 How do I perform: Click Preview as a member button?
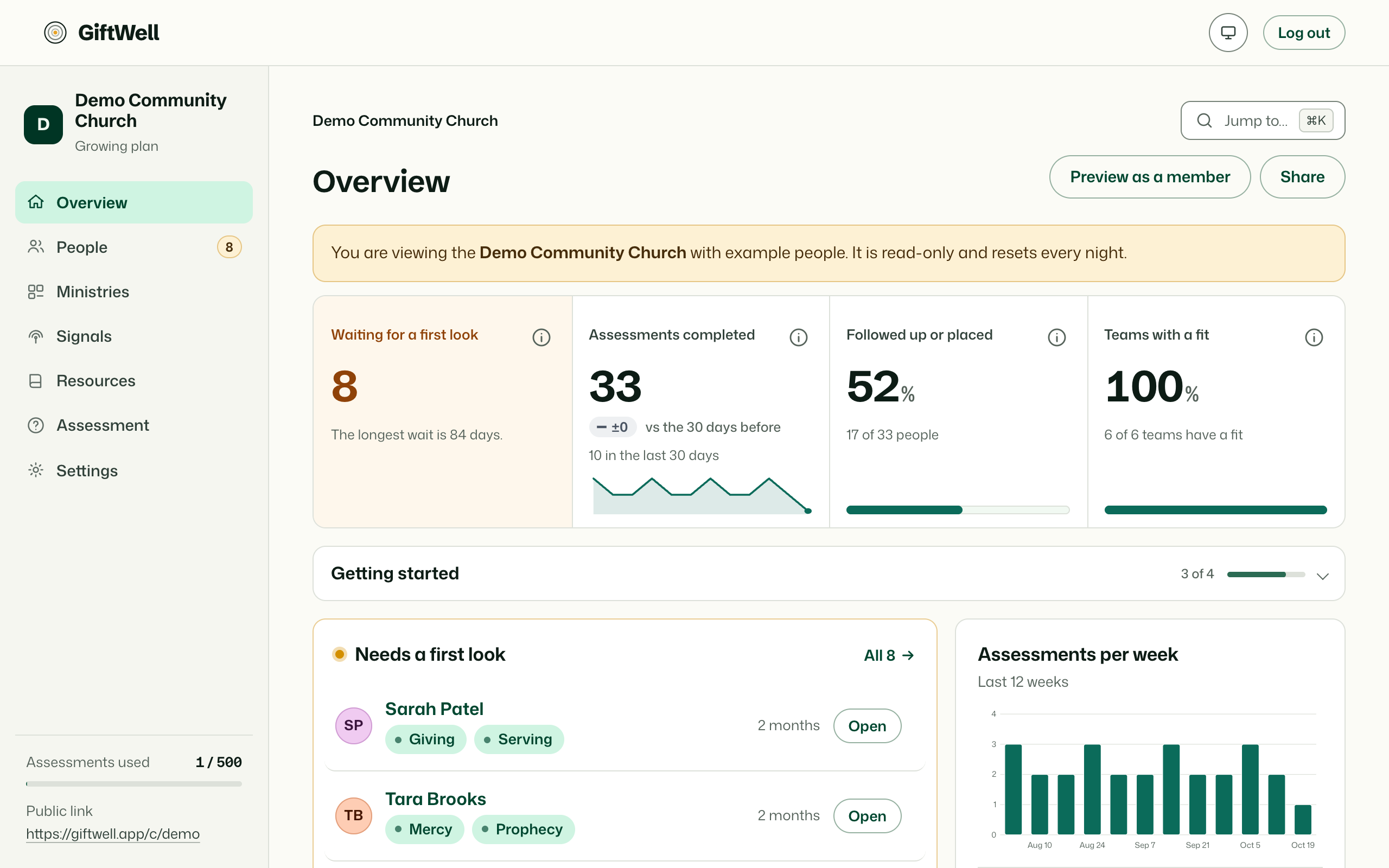pos(1150,177)
